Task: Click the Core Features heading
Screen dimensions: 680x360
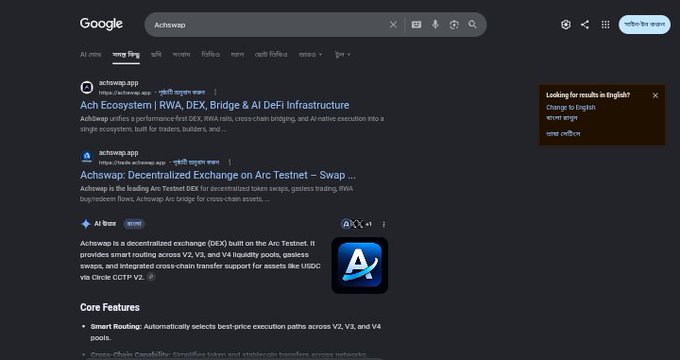Action: point(110,308)
